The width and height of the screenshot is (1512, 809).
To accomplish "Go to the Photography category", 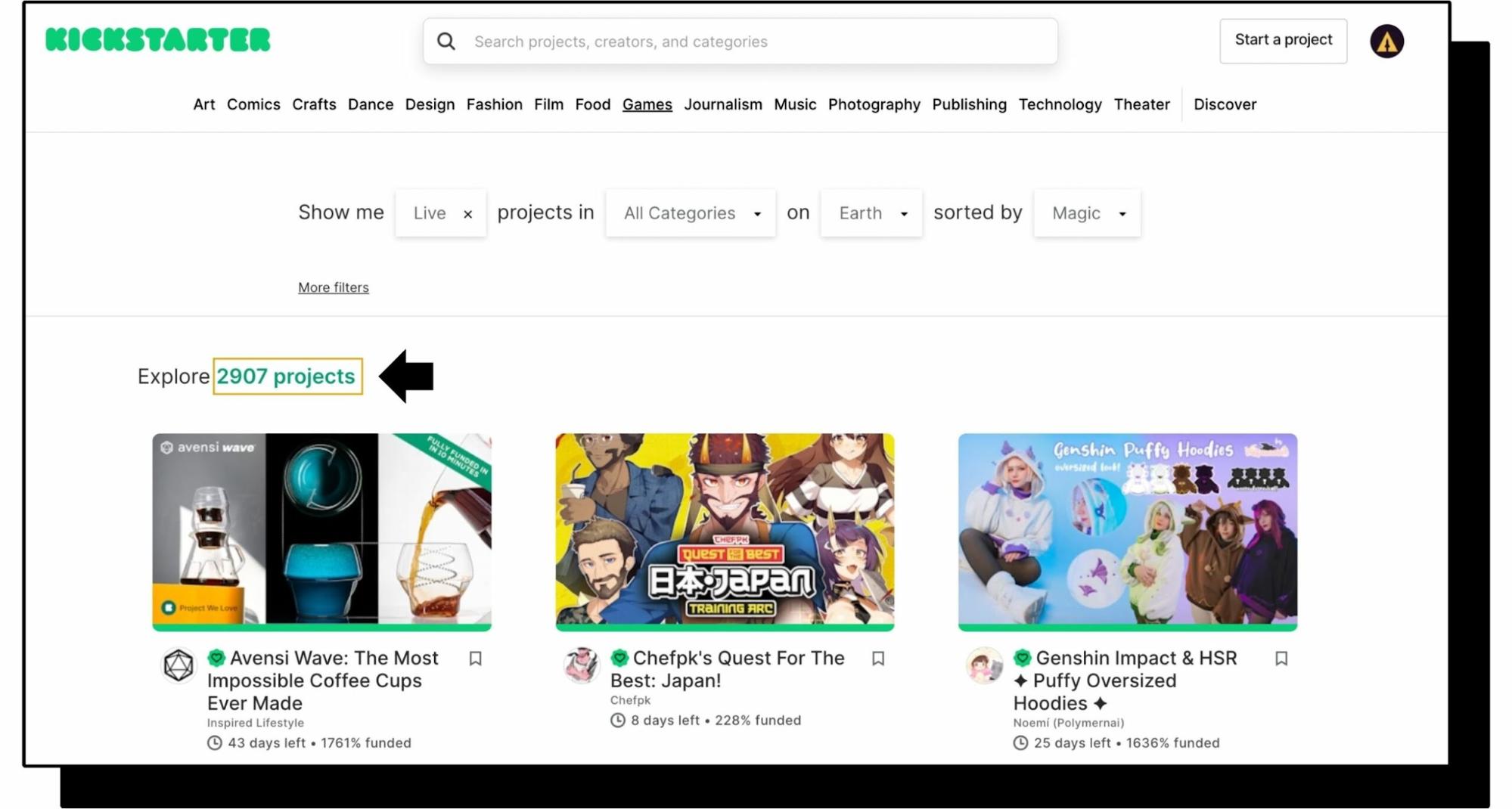I will point(874,104).
